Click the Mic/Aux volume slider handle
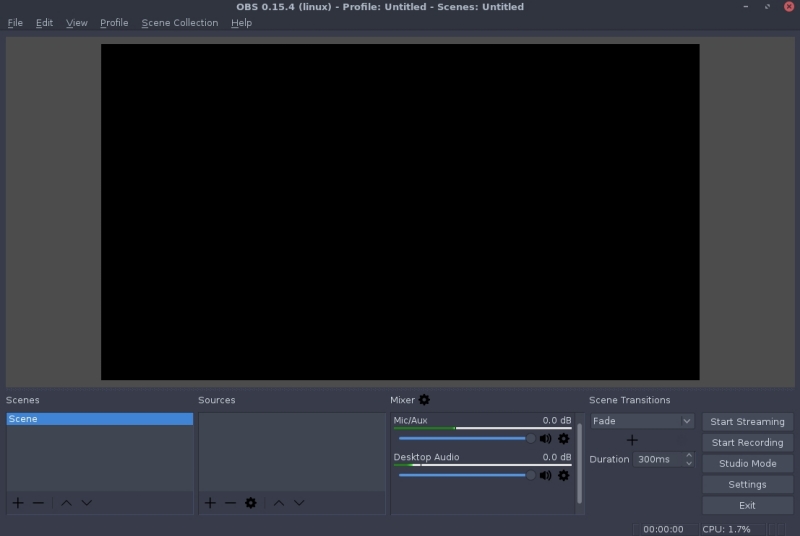Viewport: 800px width, 536px height. click(531, 438)
